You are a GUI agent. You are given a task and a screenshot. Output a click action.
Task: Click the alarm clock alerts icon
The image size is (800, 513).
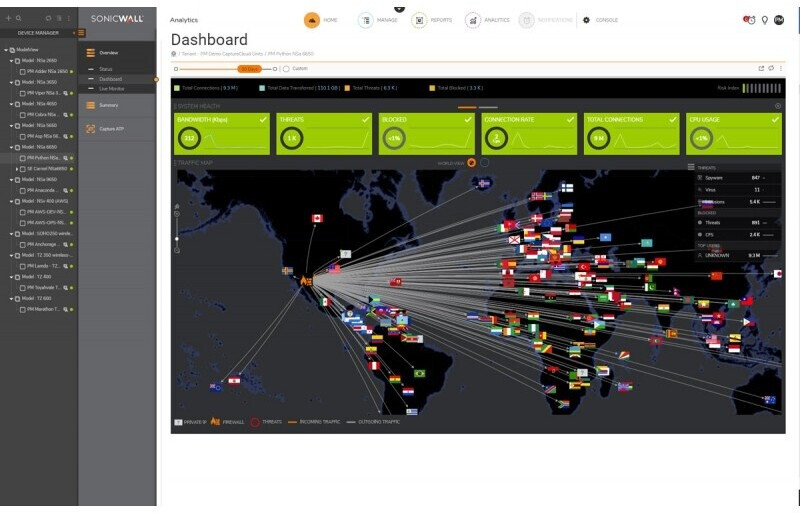coord(750,20)
